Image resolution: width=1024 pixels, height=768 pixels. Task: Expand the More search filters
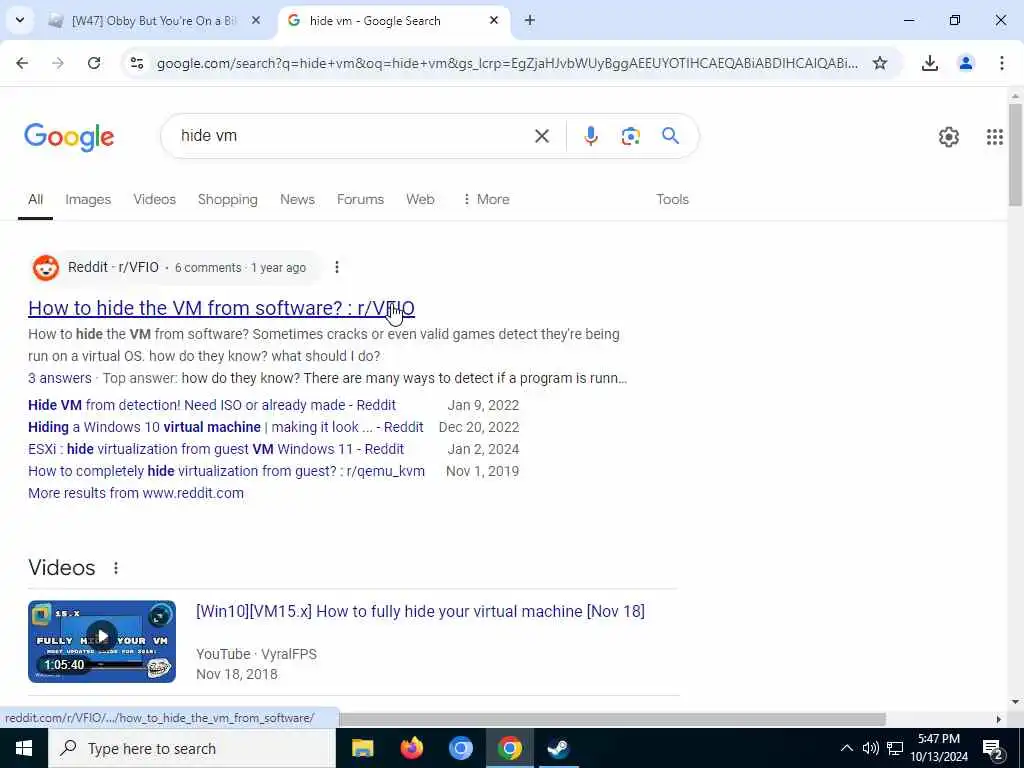pyautogui.click(x=486, y=199)
